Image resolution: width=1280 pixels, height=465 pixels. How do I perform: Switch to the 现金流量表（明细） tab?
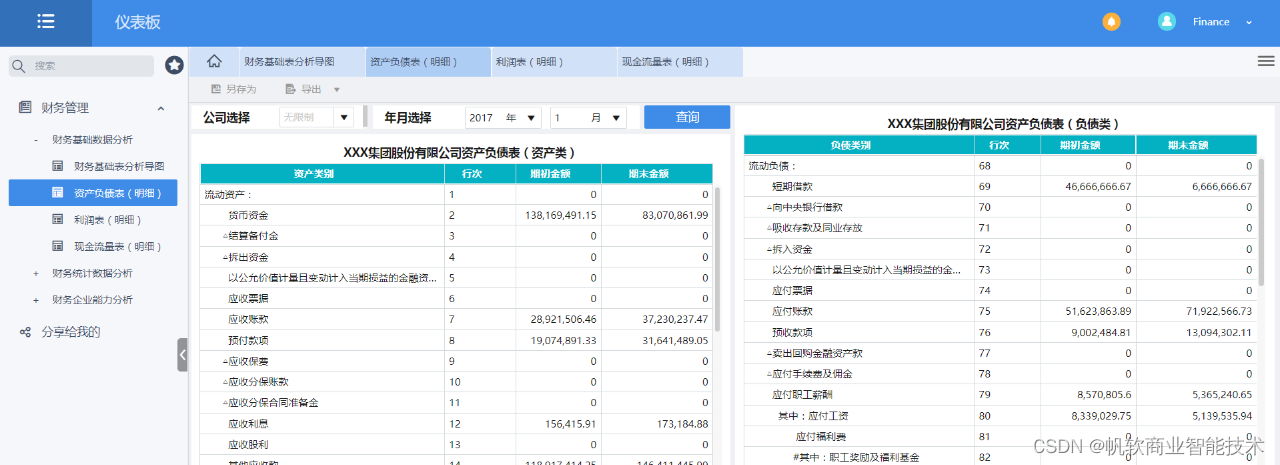tap(680, 62)
